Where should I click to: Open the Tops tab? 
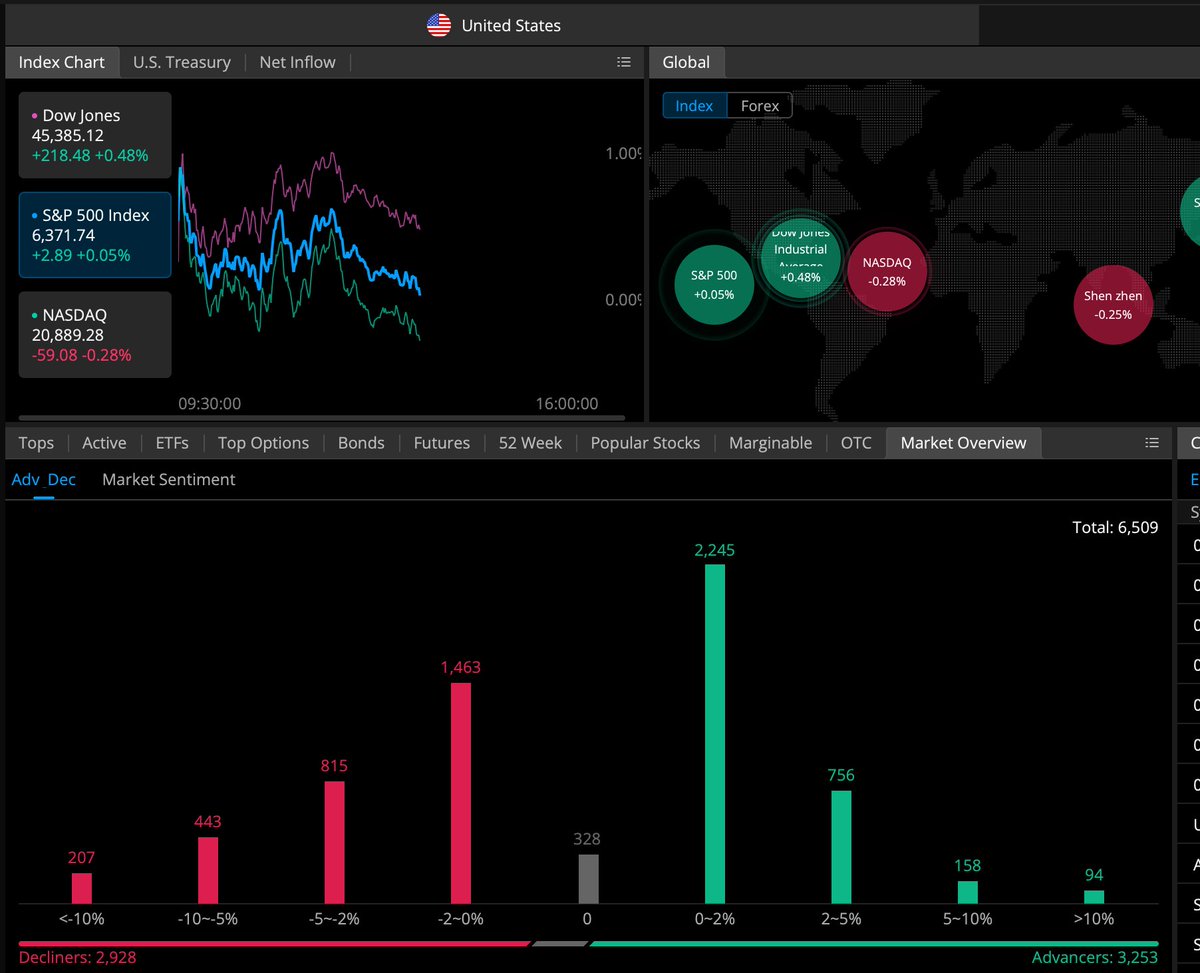36,443
